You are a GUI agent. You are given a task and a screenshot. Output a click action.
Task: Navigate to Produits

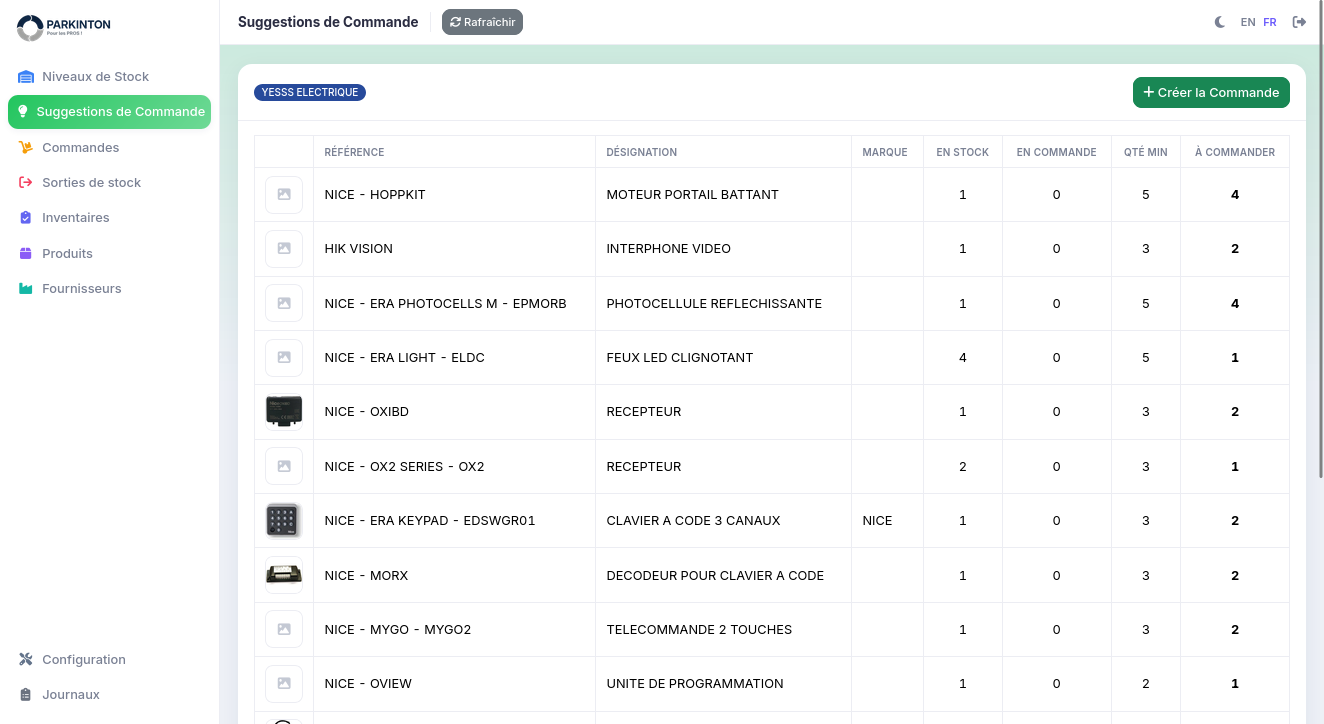109,254
